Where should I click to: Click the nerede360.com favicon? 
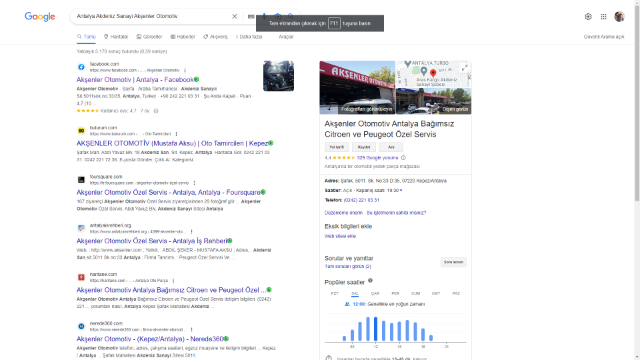point(81,326)
